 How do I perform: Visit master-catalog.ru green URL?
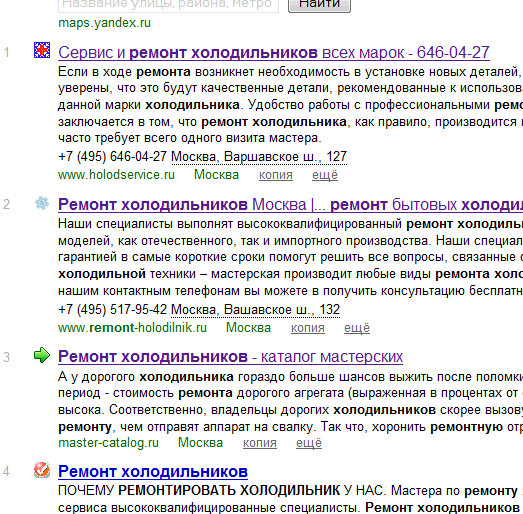pos(108,443)
